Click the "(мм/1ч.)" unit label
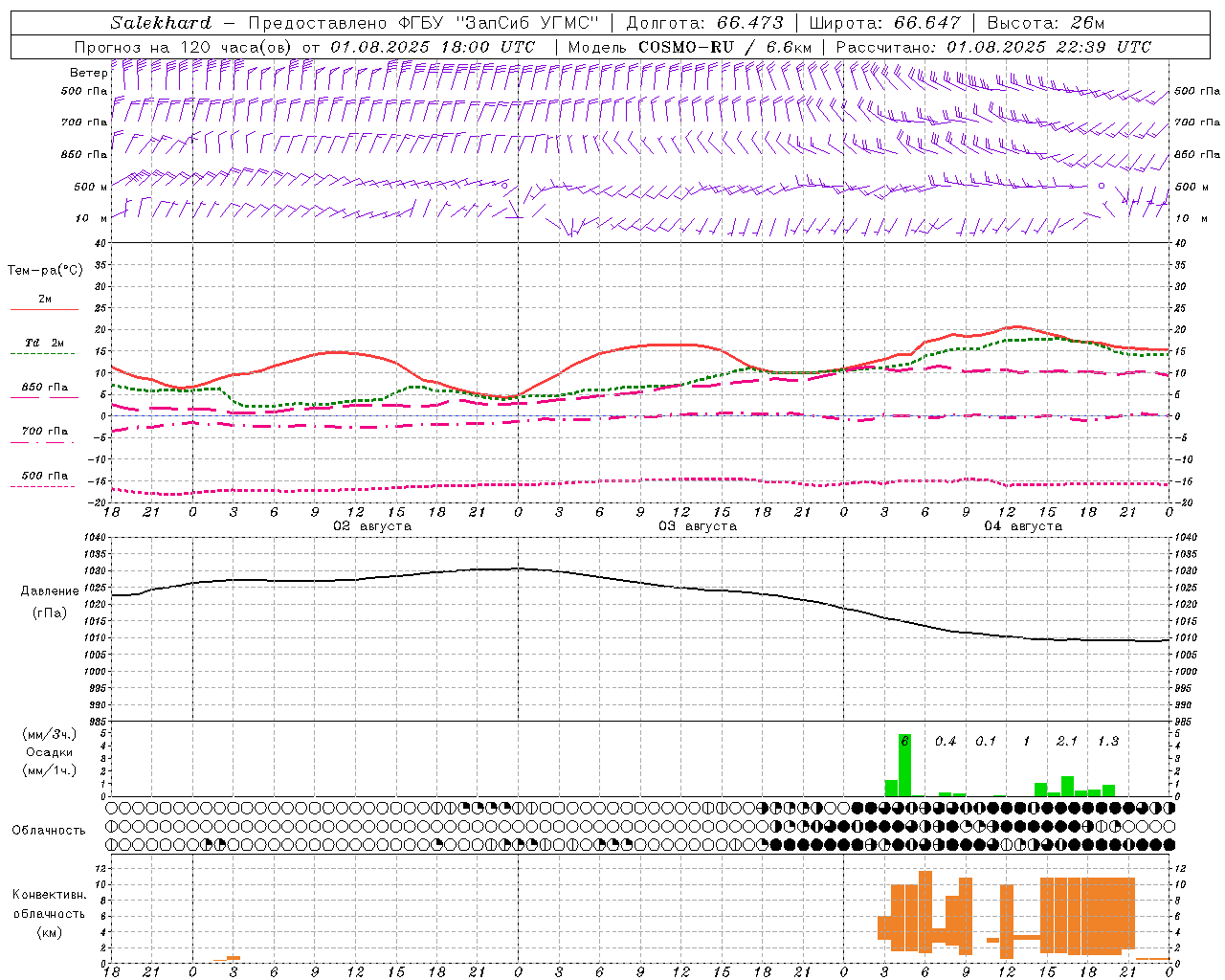1225x980 pixels. tap(49, 770)
